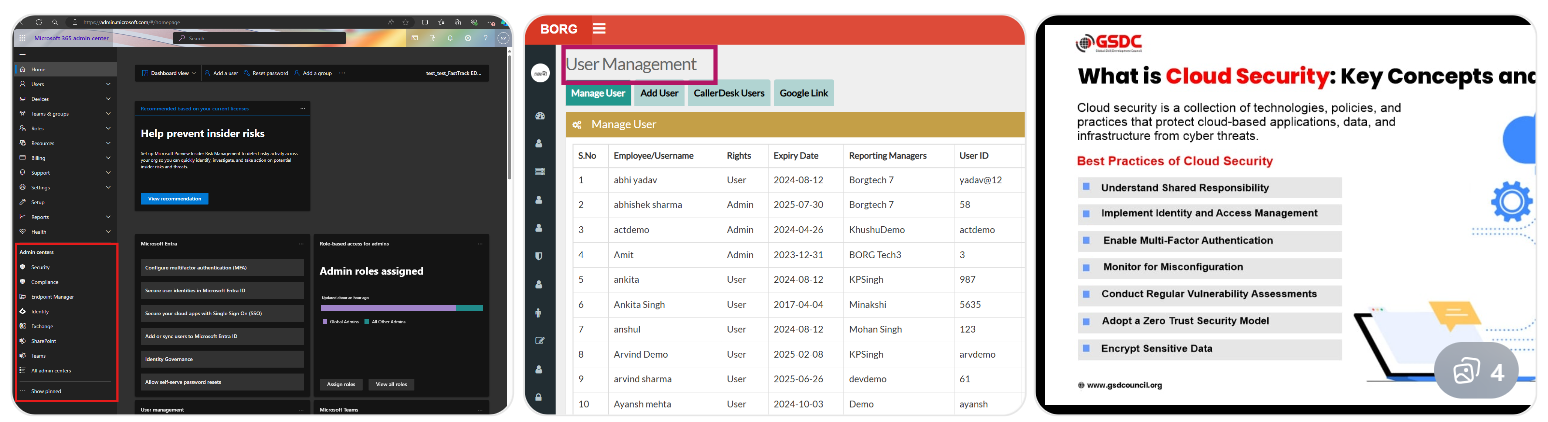This screenshot has height=422, width=1548.
Task: Open SharePoint admin center
Action: (x=43, y=341)
